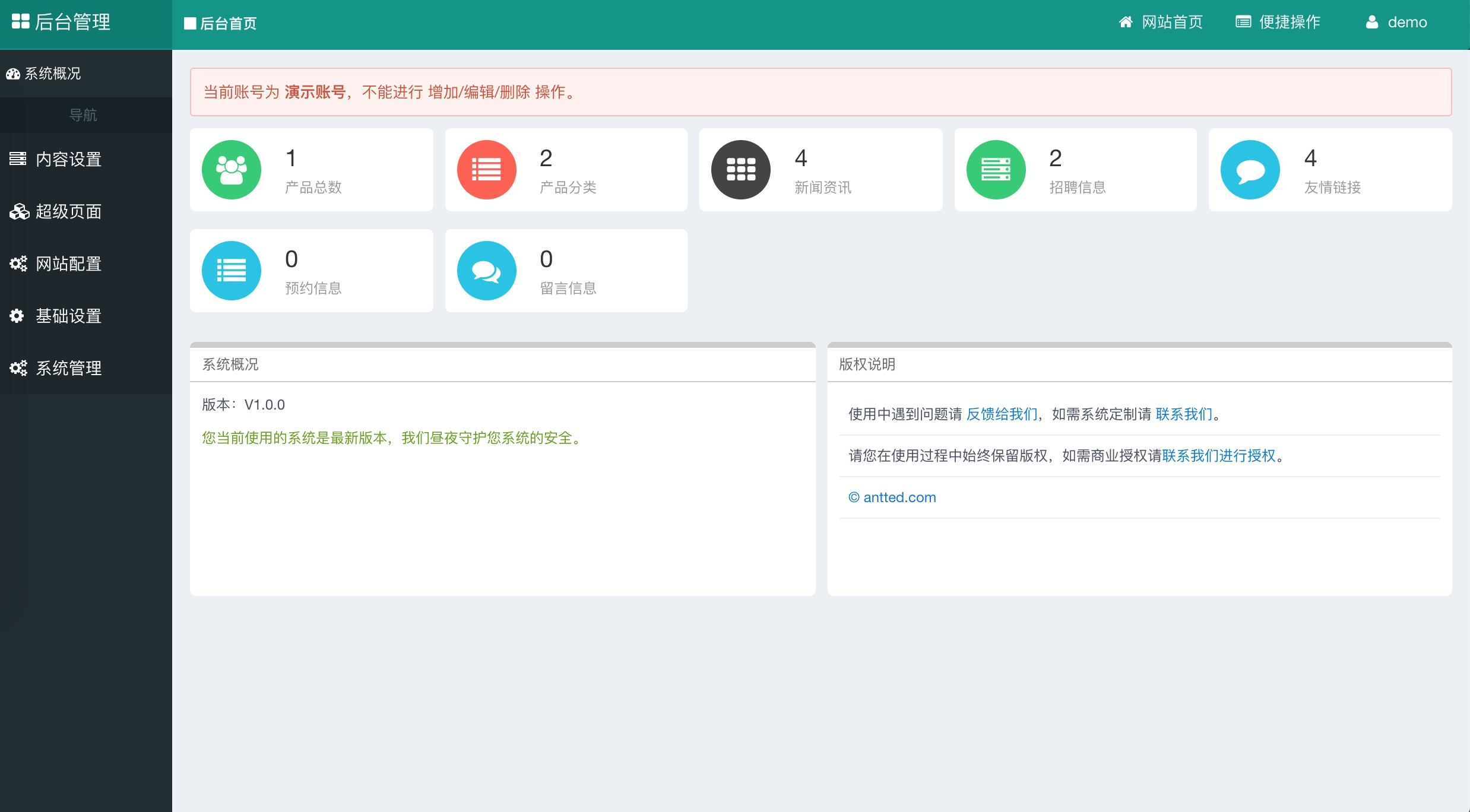Image resolution: width=1470 pixels, height=812 pixels.
Task: Click the 留言信息 speech bubble icon
Action: 486,271
